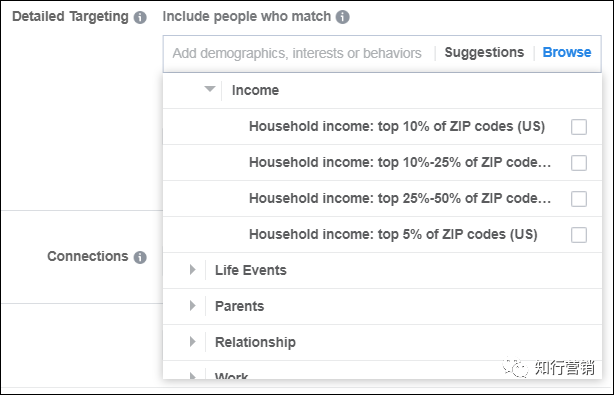Click the Add demographics, interests or behaviors field
The width and height of the screenshot is (614, 395).
pos(297,53)
